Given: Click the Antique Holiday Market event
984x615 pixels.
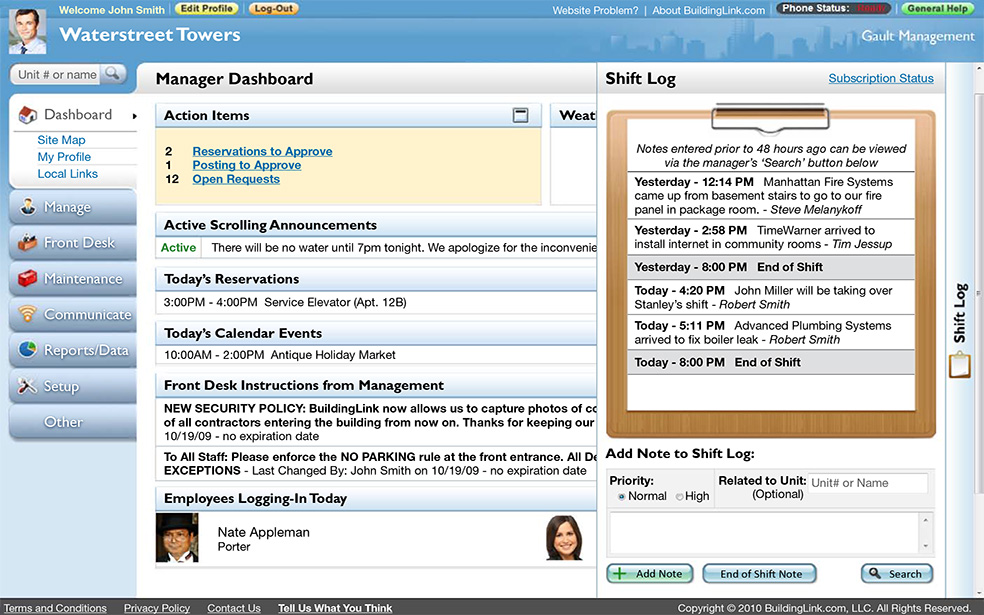Looking at the screenshot, I should [x=333, y=355].
